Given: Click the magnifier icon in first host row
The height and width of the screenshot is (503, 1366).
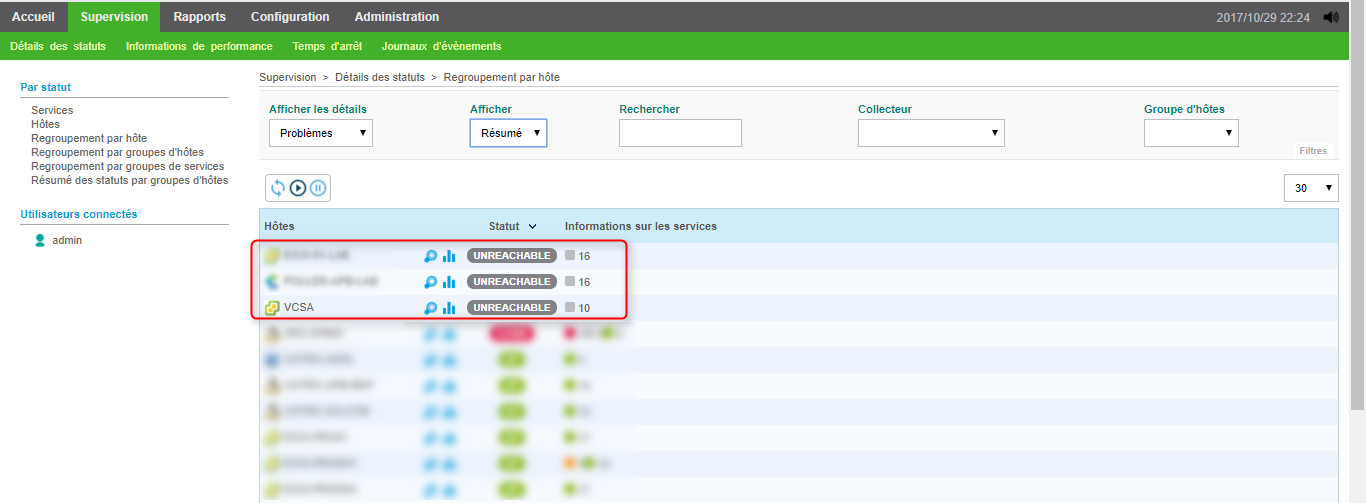Looking at the screenshot, I should (431, 256).
